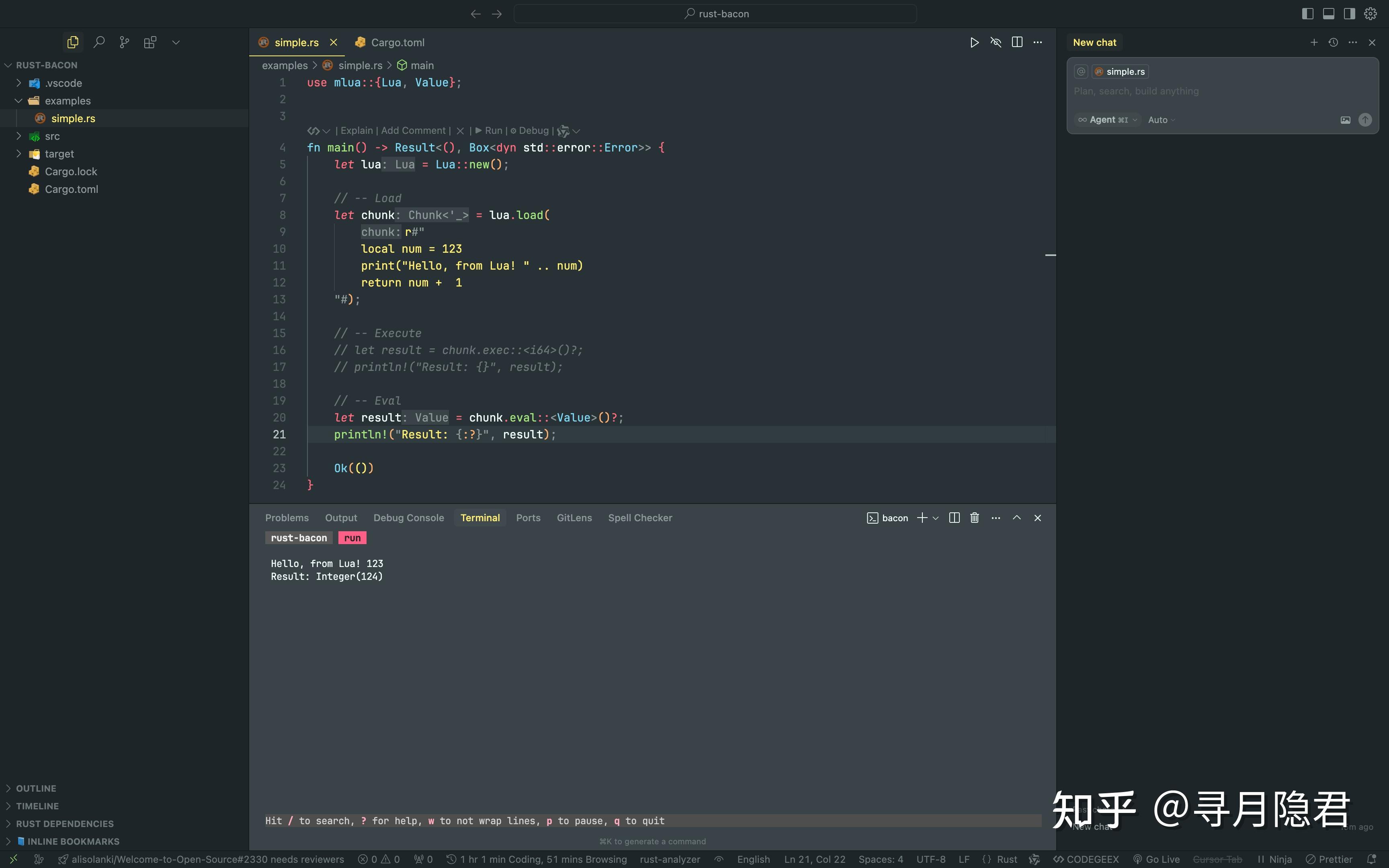Open chat history with the clock icon
The image size is (1389, 868).
1333,42
